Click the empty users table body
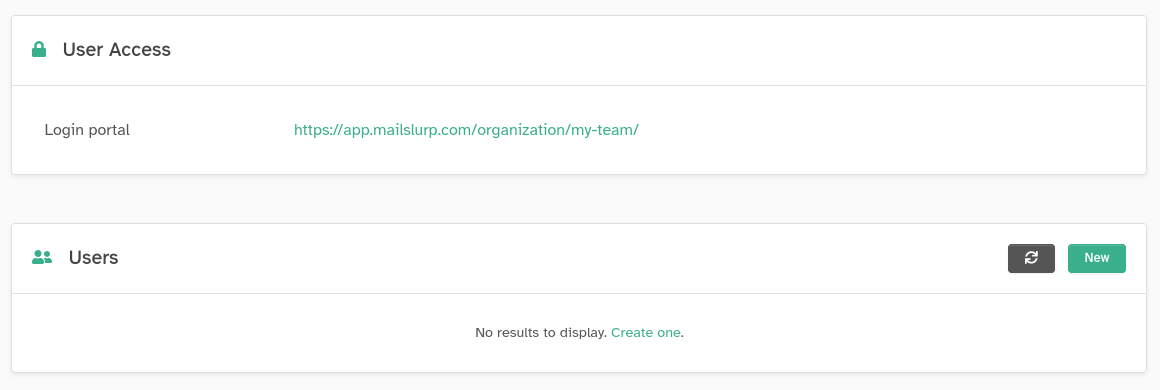This screenshot has width=1160, height=390. 579,333
